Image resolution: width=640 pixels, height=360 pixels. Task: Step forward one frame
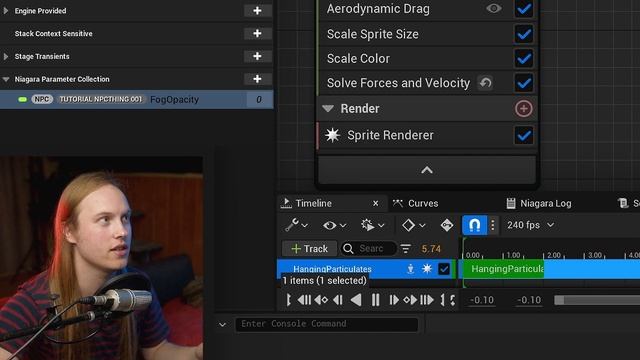[x=393, y=300]
